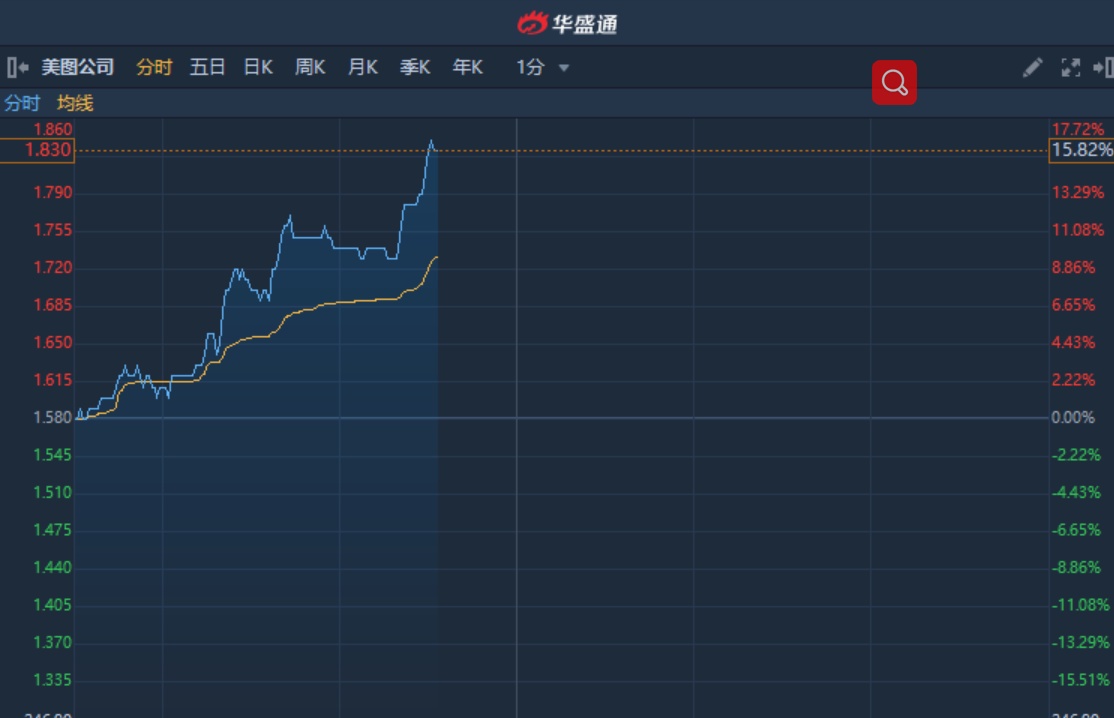Toggle the 分时 line legend

point(22,103)
